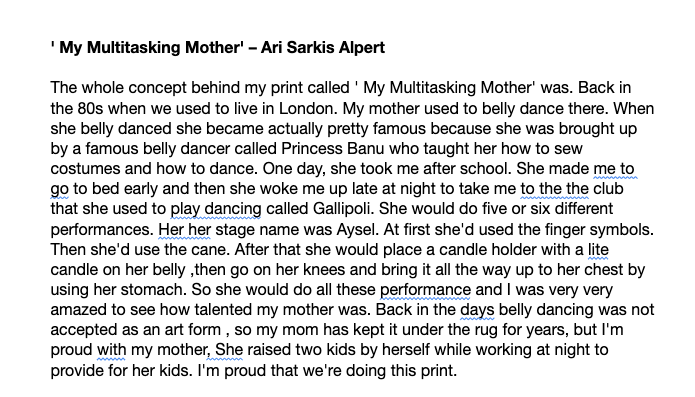Click the title 'My Multitasking Mother' heading
Screen dimensions: 695x397
point(218,47)
